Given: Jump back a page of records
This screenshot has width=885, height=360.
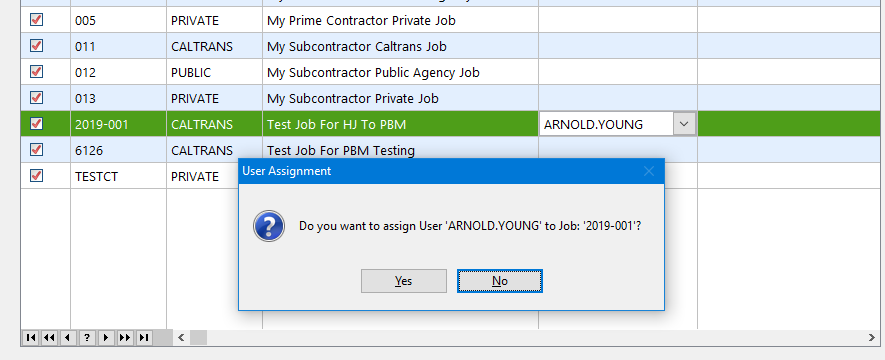Looking at the screenshot, I should click(x=50, y=337).
